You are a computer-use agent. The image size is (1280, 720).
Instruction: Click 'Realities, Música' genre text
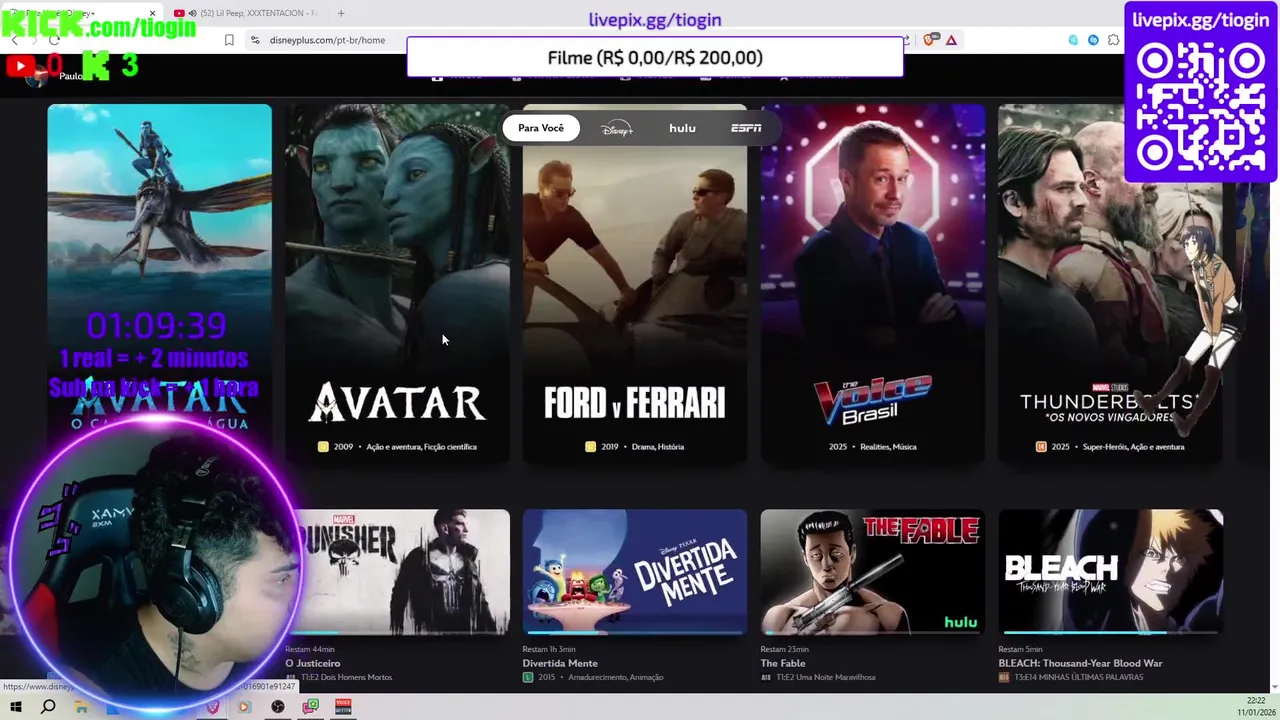[888, 447]
